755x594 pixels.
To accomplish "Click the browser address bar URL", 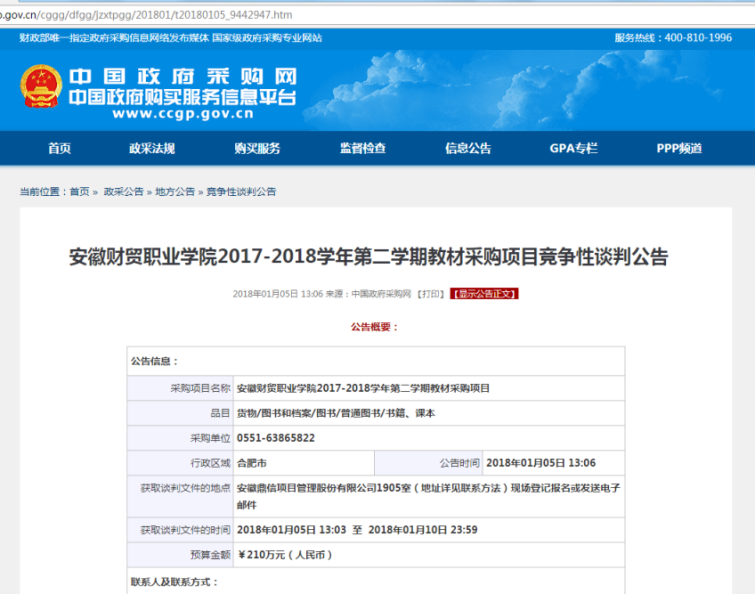I will (x=150, y=15).
